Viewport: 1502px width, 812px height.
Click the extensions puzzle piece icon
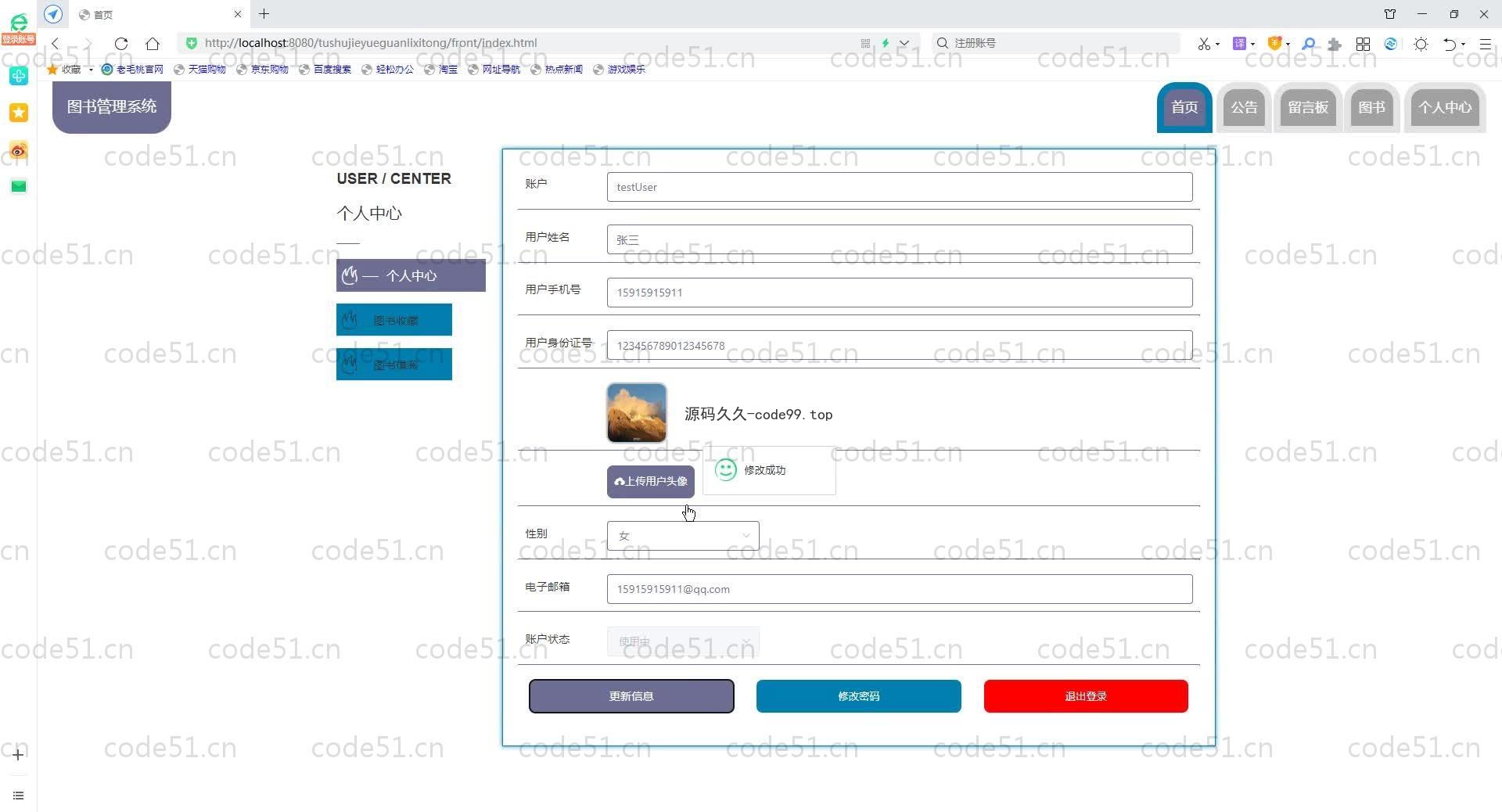pos(1335,44)
